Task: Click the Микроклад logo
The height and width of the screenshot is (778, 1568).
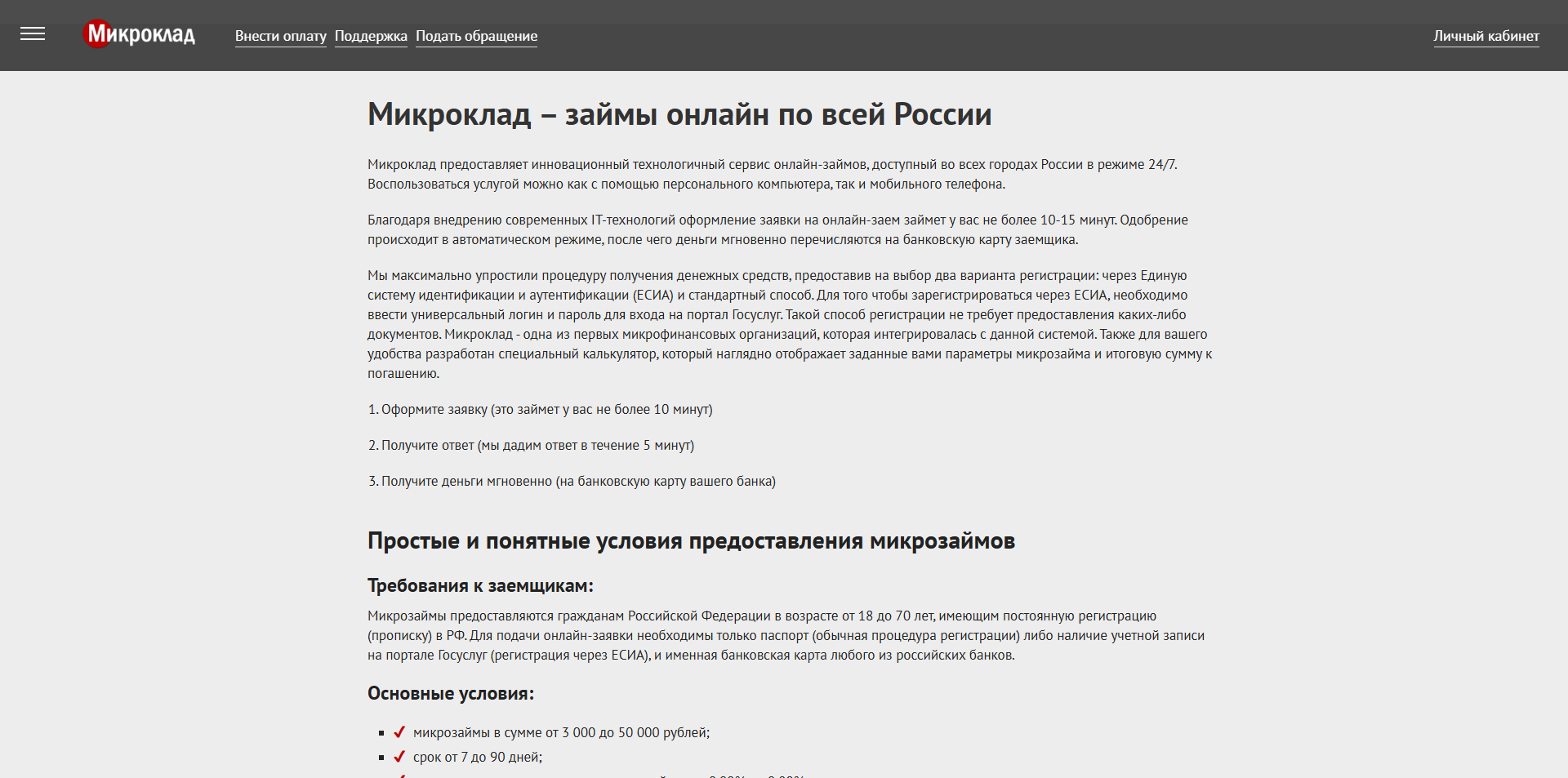Action: [139, 34]
